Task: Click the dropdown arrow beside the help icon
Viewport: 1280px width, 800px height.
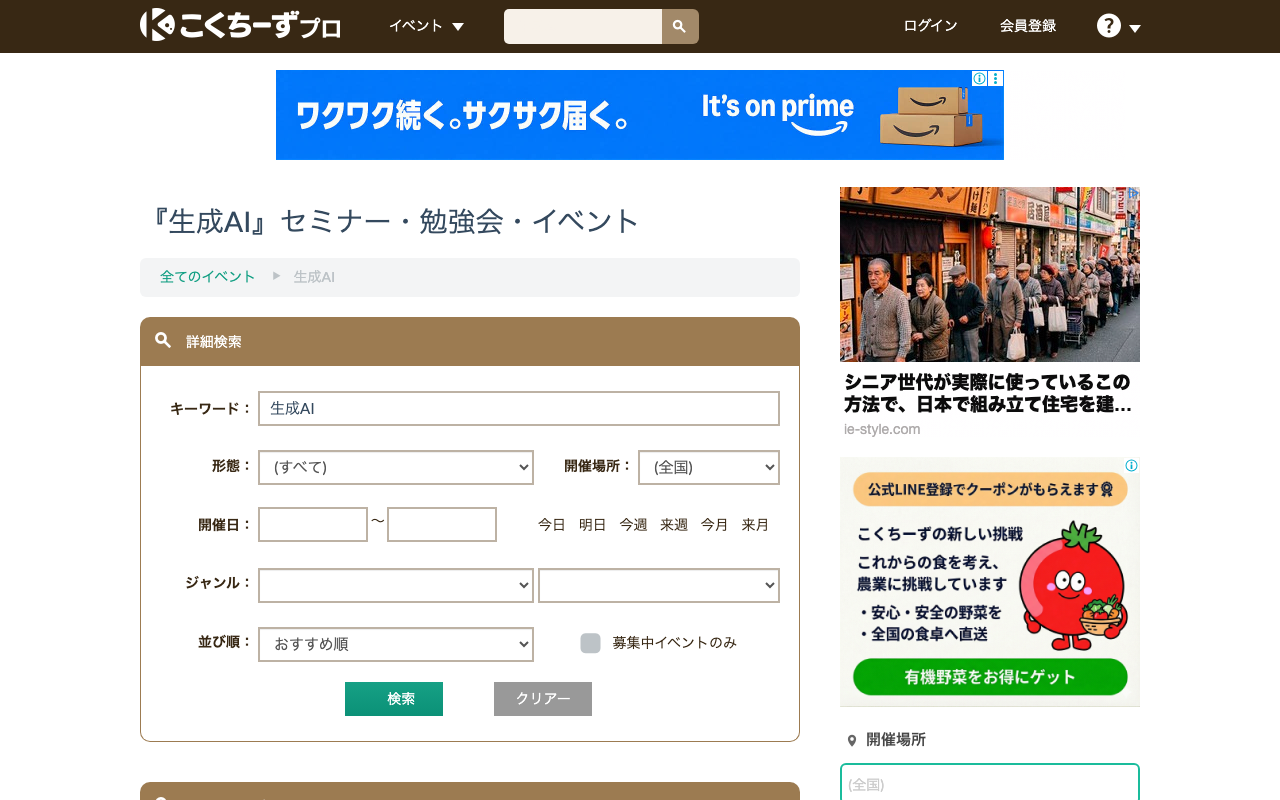Action: click(1135, 29)
